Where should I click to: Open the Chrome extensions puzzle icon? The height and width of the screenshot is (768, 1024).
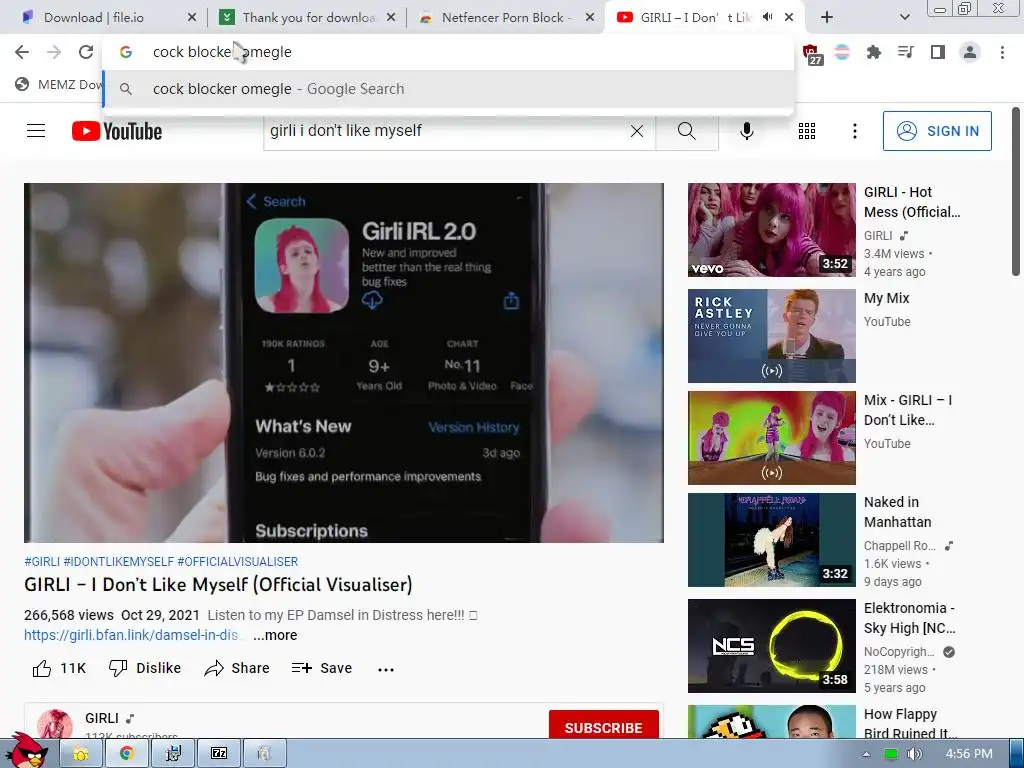[x=873, y=52]
